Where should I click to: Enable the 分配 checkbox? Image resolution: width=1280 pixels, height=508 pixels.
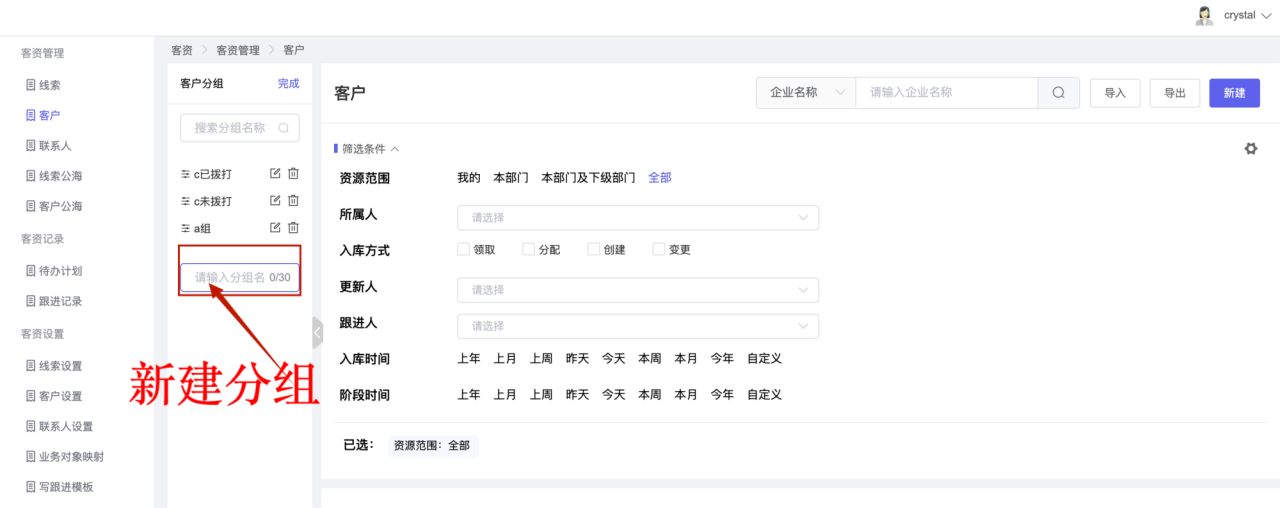(x=528, y=249)
